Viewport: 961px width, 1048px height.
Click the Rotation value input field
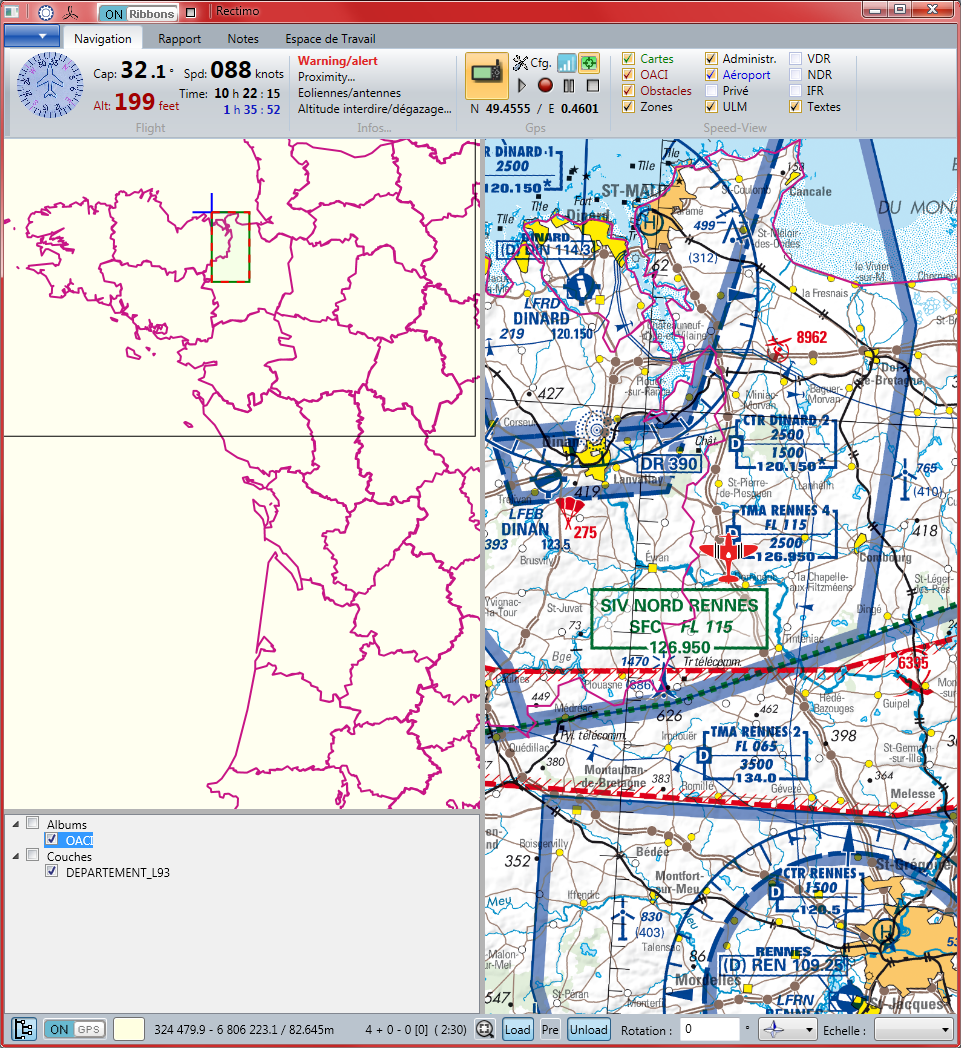point(710,1029)
